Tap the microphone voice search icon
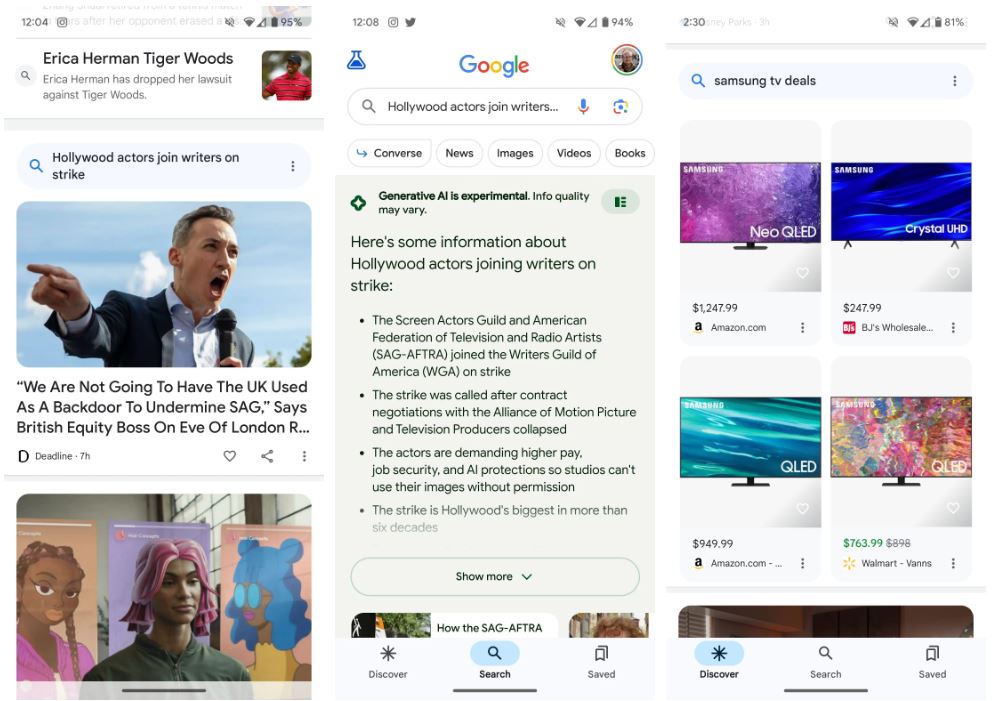This screenshot has height=701, width=992. pyautogui.click(x=583, y=106)
